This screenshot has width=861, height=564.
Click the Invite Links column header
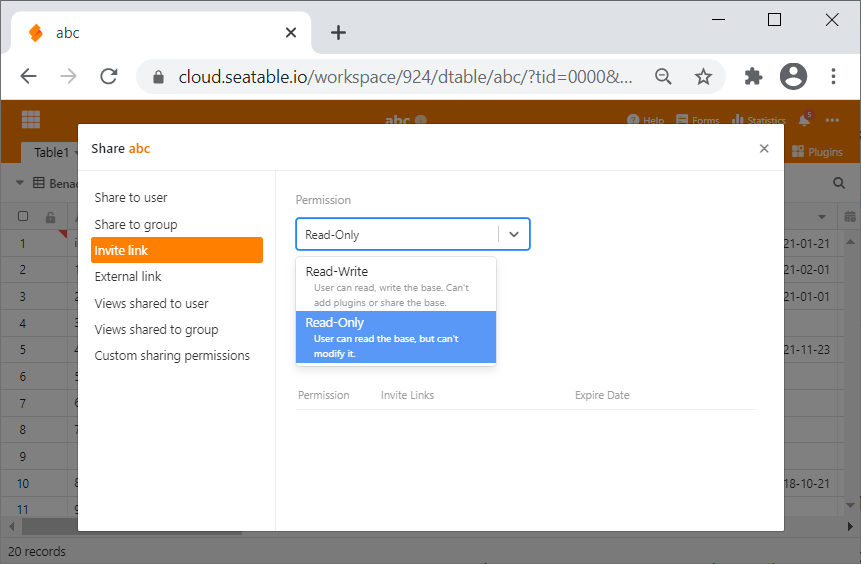pos(407,395)
